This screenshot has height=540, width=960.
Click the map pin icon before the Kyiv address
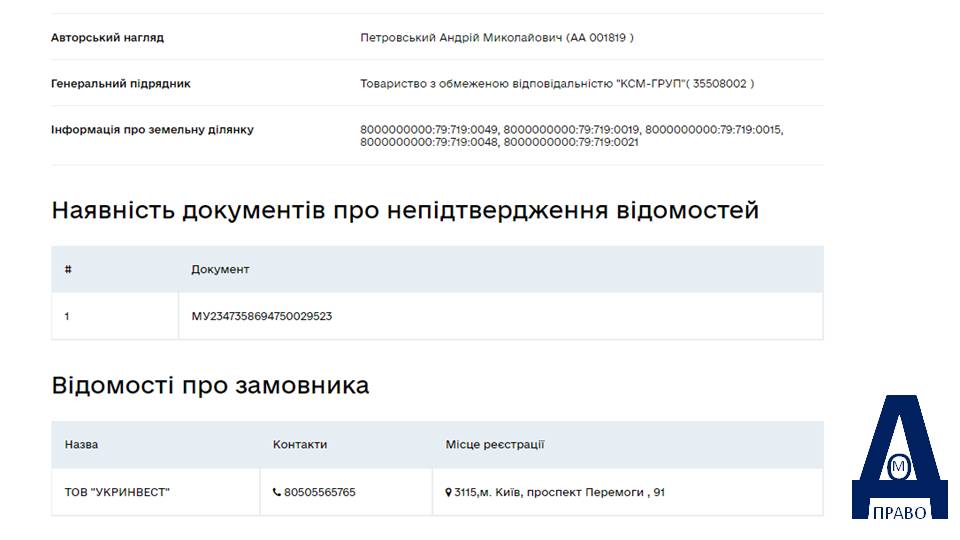[x=448, y=492]
